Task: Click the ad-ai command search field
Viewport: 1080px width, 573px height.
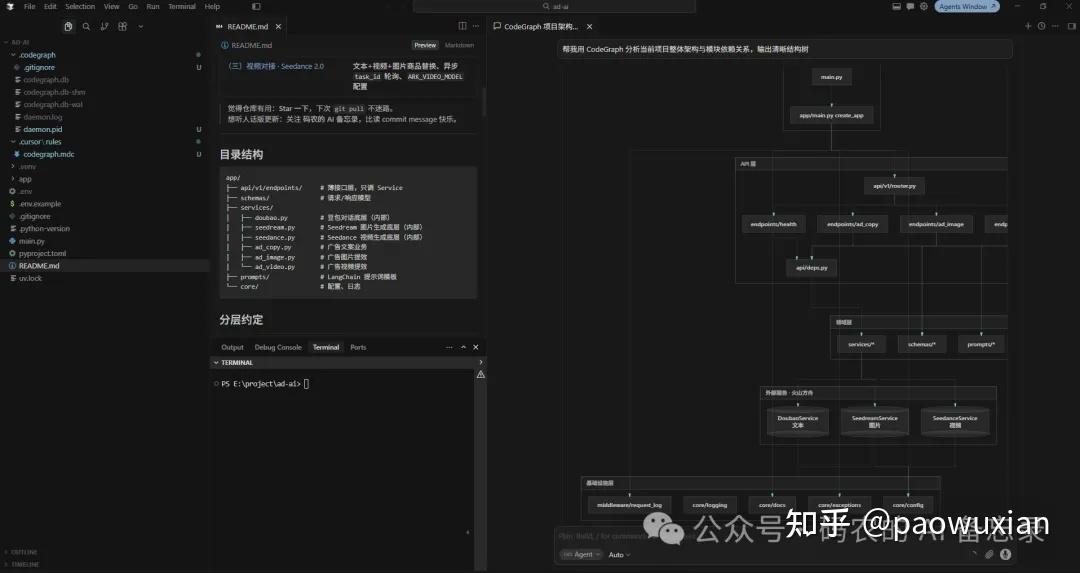Action: (x=554, y=6)
